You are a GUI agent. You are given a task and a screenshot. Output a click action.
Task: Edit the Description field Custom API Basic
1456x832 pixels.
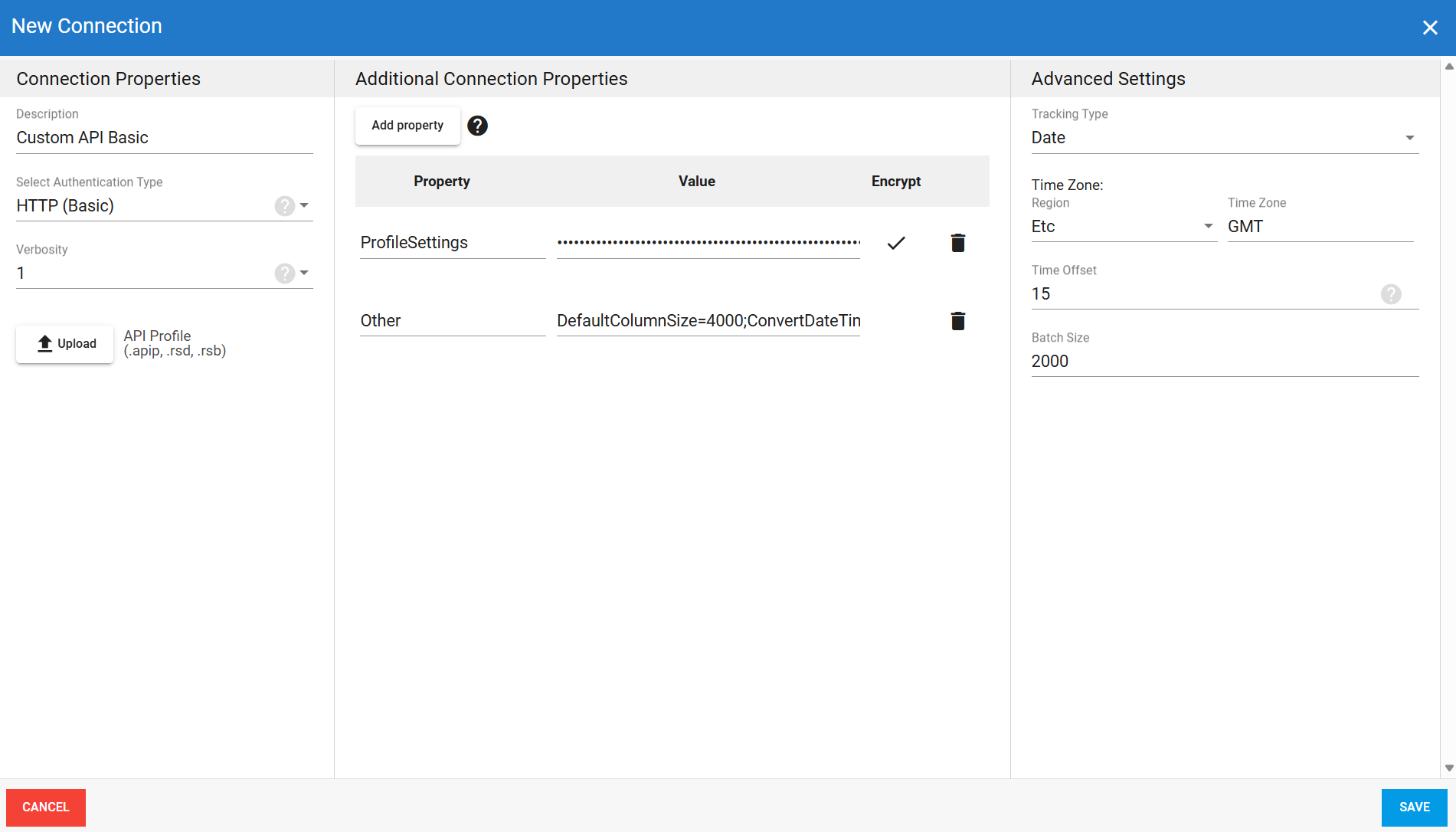(165, 138)
